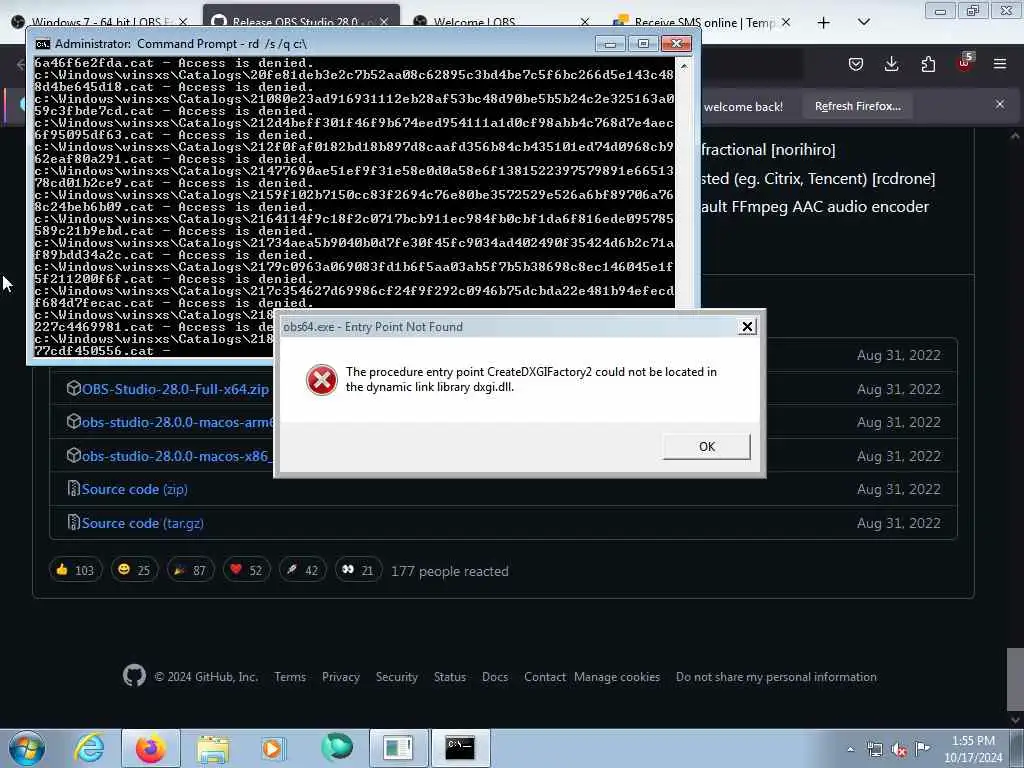Viewport: 1024px width, 768px height.
Task: Add thumbs up reaction showing 103
Action: click(75, 570)
